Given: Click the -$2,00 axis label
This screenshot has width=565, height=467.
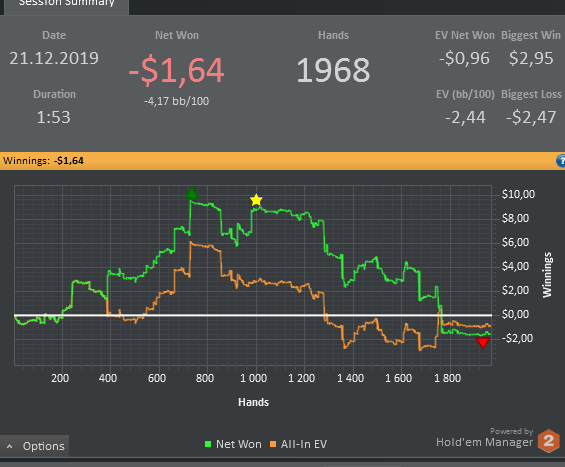Looking at the screenshot, I should pyautogui.click(x=517, y=338).
